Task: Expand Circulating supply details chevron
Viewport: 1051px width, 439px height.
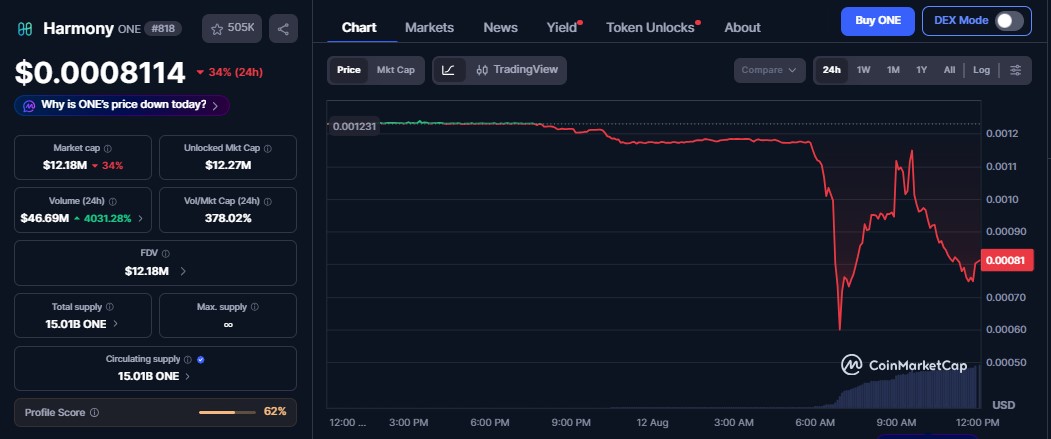Action: 187,377
